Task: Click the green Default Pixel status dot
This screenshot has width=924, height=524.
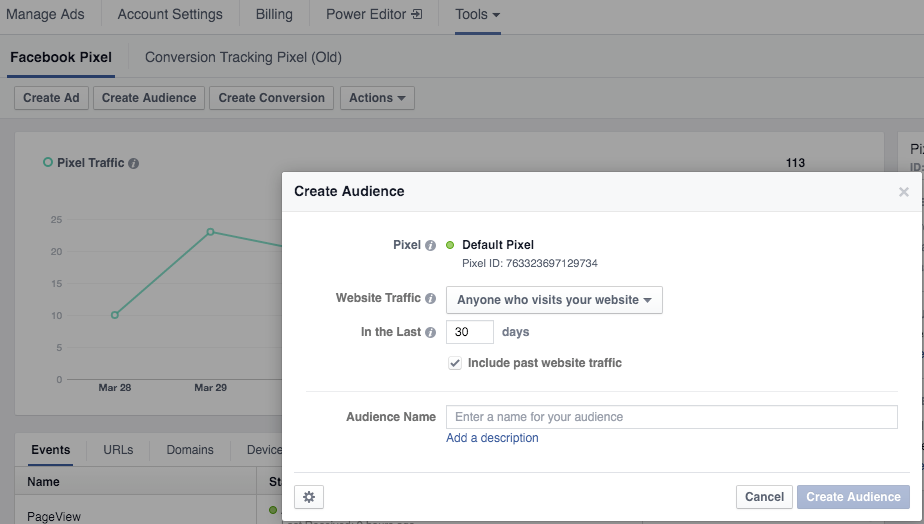Action: tap(450, 245)
